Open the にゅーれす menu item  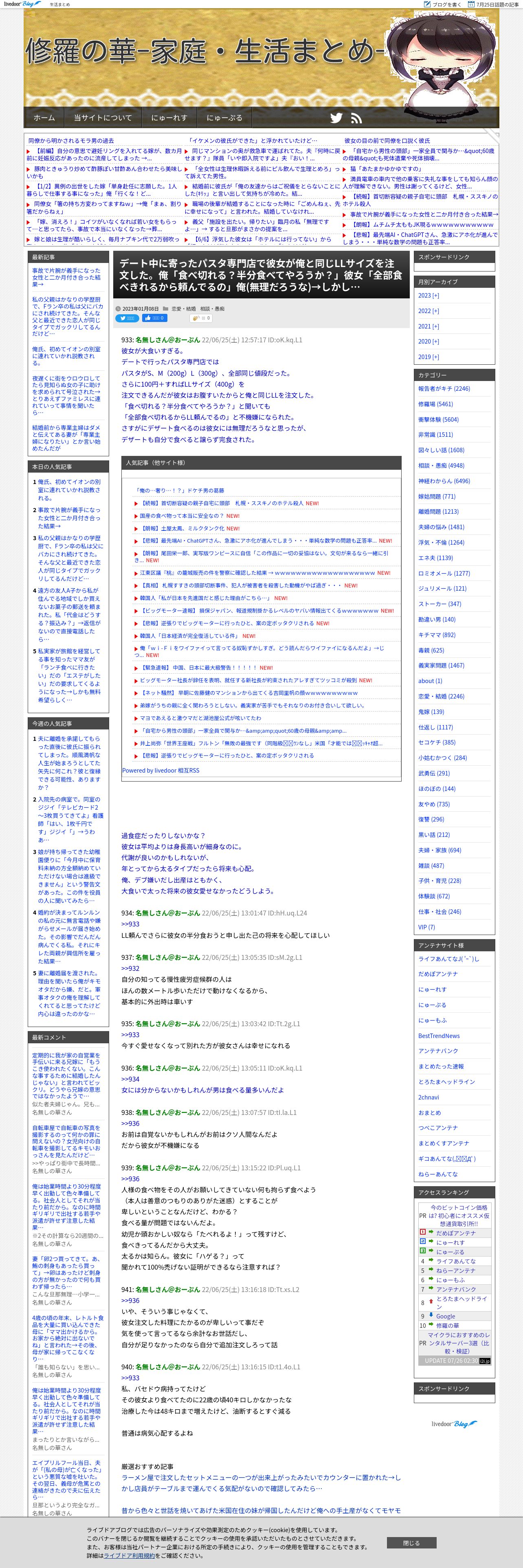click(169, 118)
